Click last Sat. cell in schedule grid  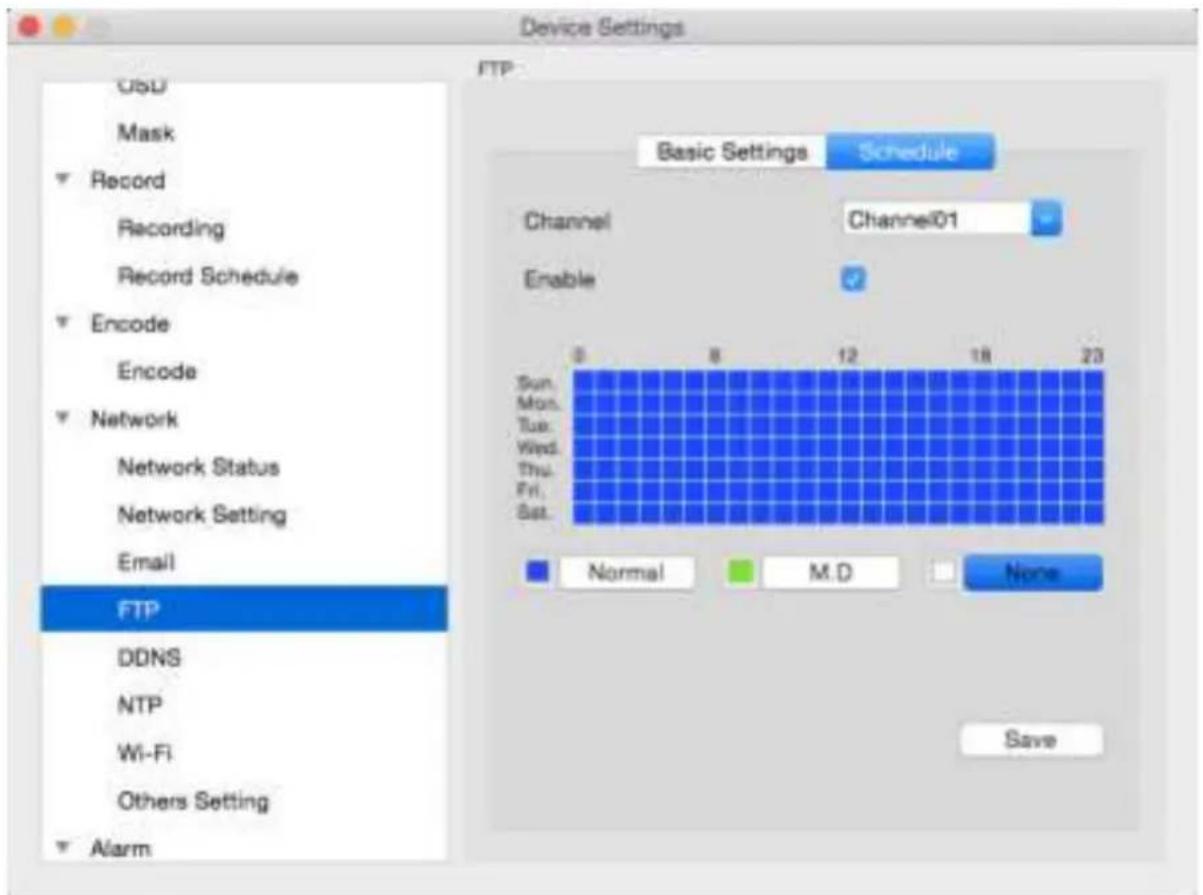(1093, 513)
